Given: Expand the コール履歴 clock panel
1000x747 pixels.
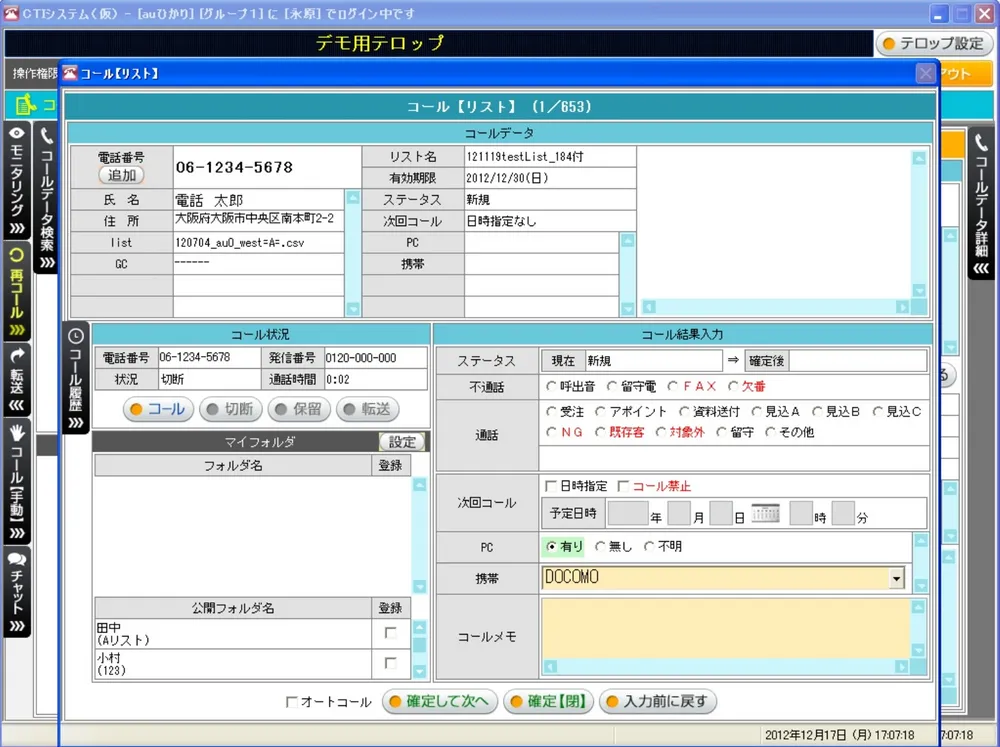Looking at the screenshot, I should (75, 378).
